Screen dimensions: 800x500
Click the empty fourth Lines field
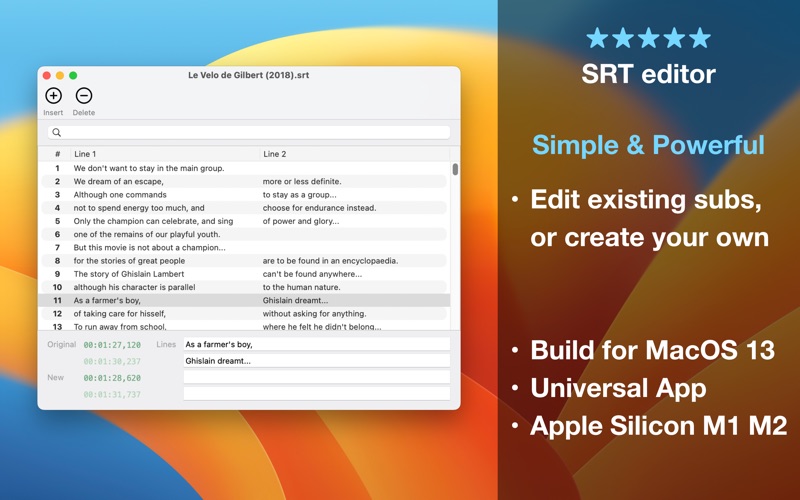[x=317, y=394]
